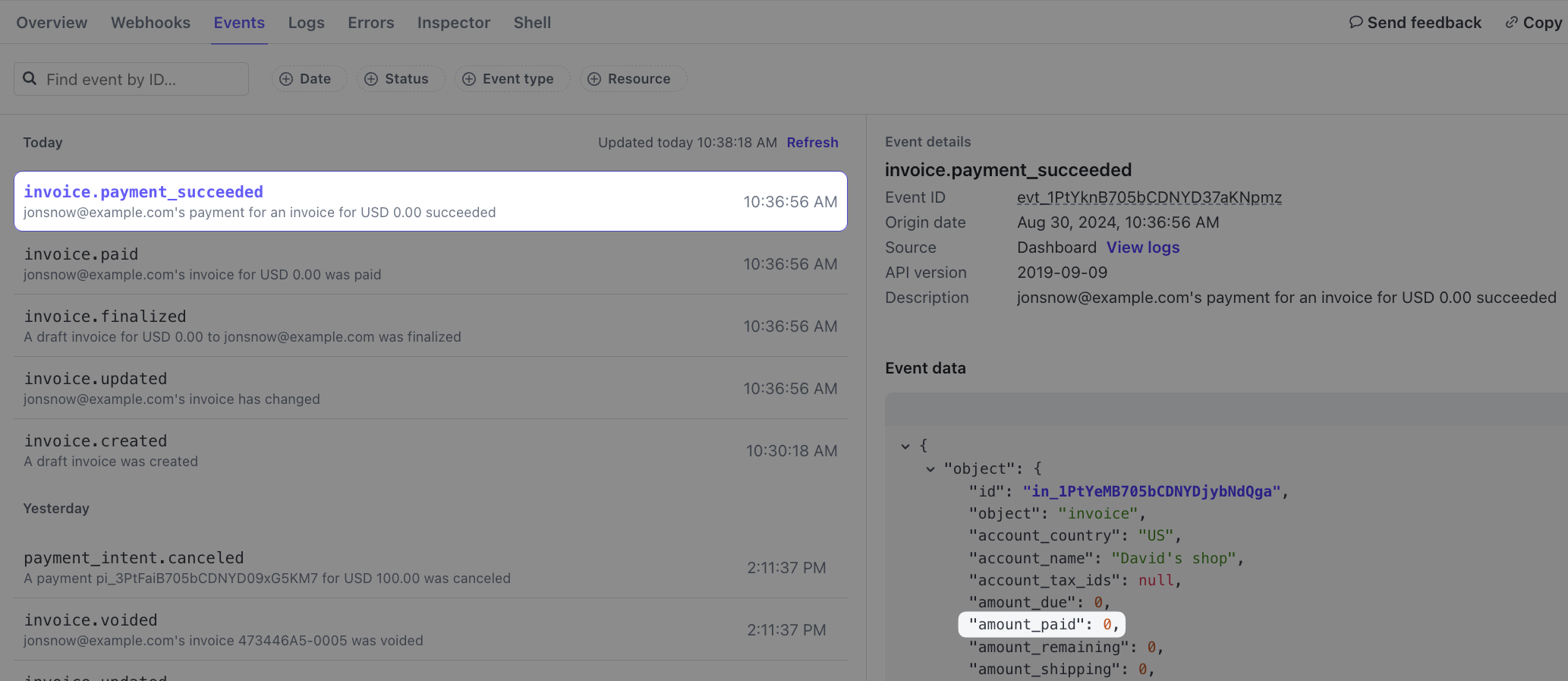Viewport: 1568px width, 681px height.
Task: Open View logs link
Action: 1142,247
